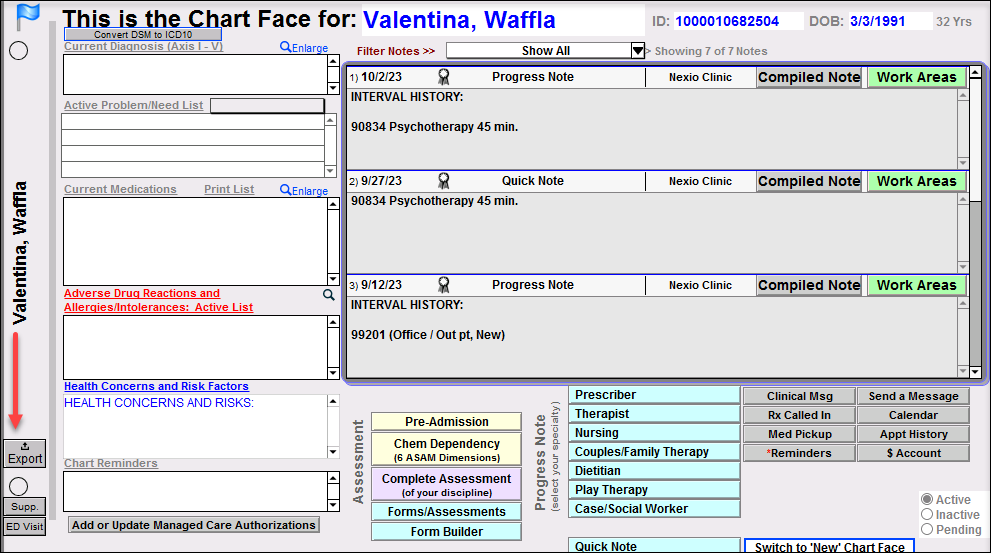Click the magnifier icon beside Adverse Drug Reactions
Image resolution: width=991 pixels, height=553 pixels.
(328, 295)
